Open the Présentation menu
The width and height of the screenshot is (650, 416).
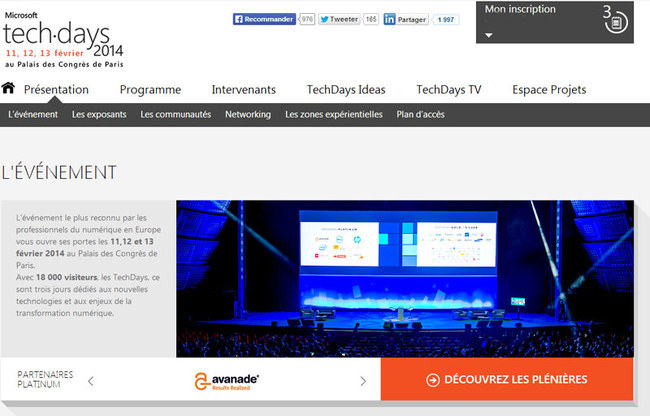pyautogui.click(x=56, y=89)
